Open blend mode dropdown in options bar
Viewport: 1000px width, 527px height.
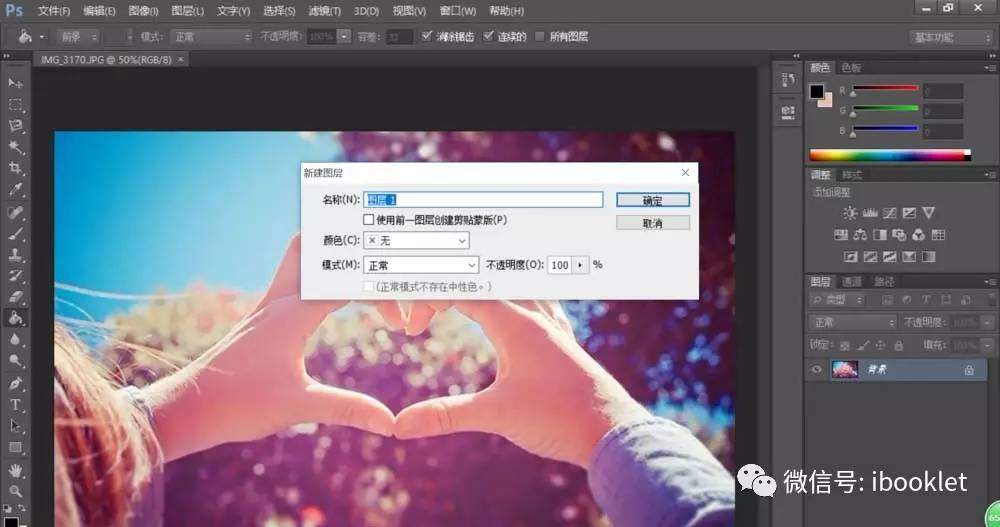click(211, 37)
